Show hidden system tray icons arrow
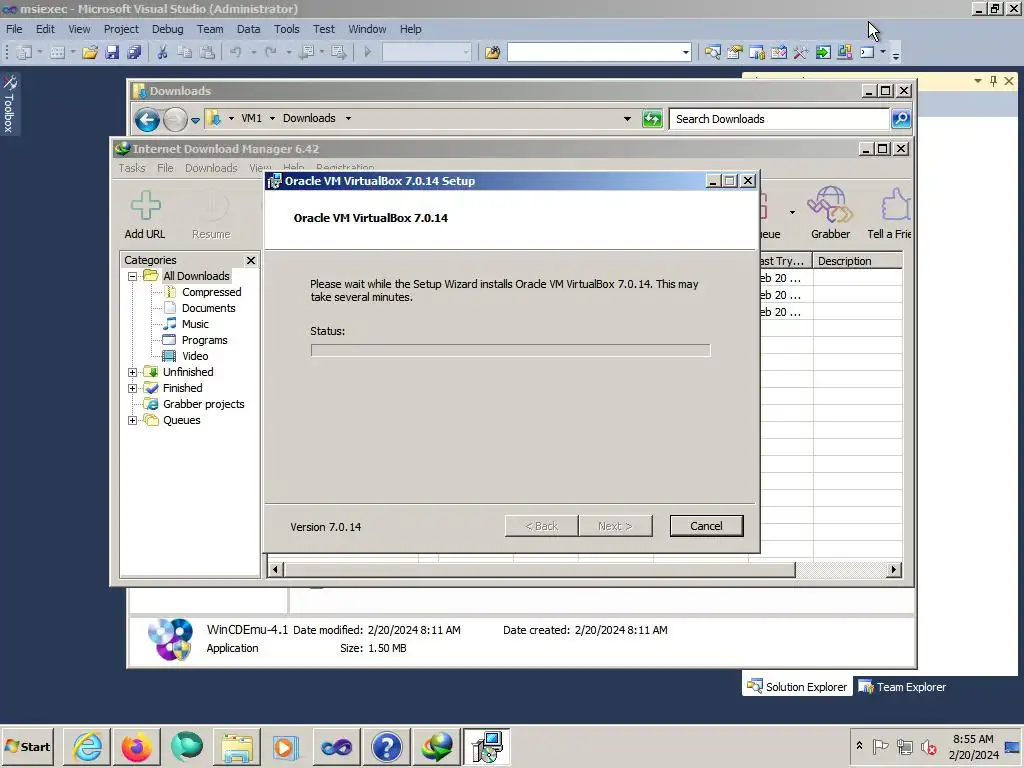 point(859,746)
